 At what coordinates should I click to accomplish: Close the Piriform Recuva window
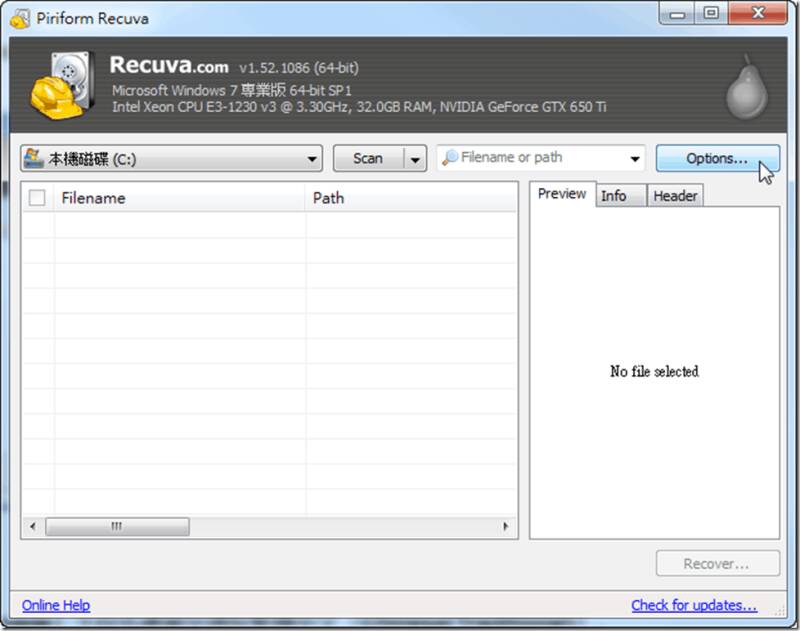tap(758, 13)
